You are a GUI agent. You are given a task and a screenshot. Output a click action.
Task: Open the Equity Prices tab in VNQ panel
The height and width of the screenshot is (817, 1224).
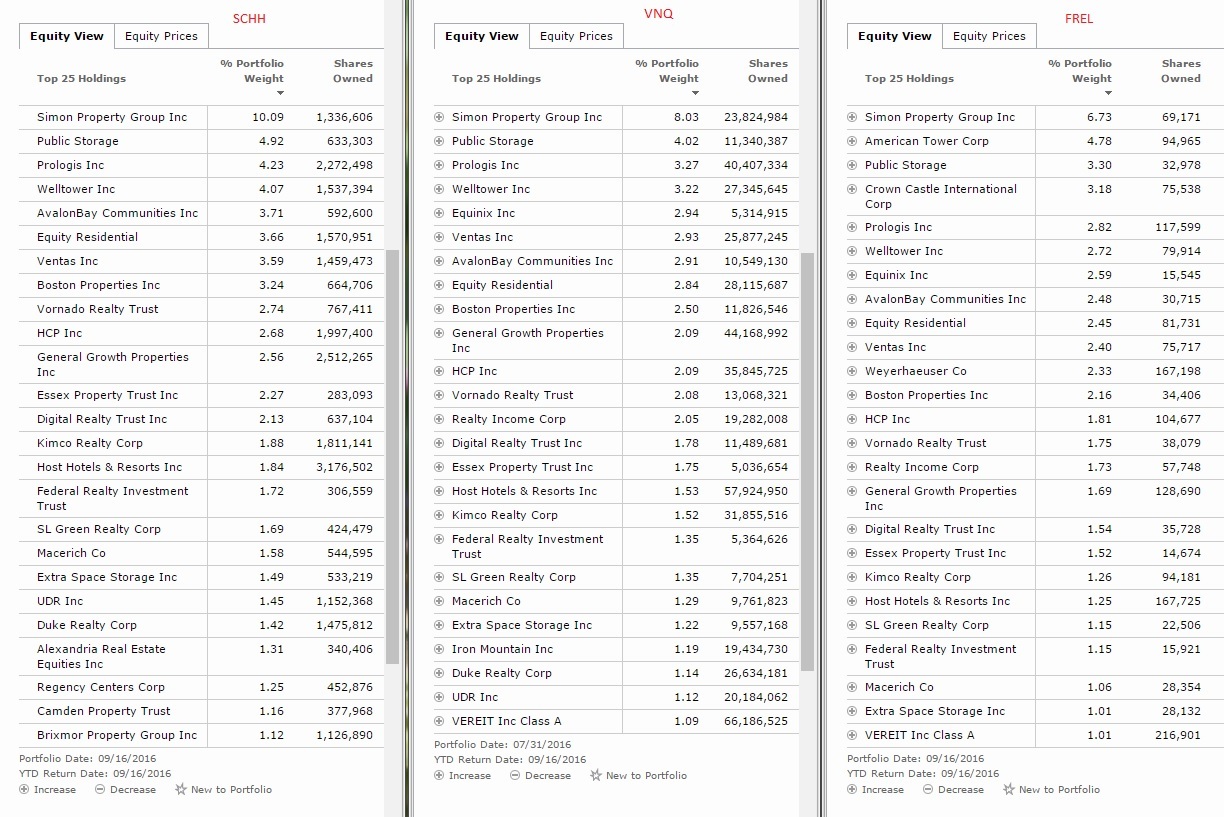click(576, 36)
